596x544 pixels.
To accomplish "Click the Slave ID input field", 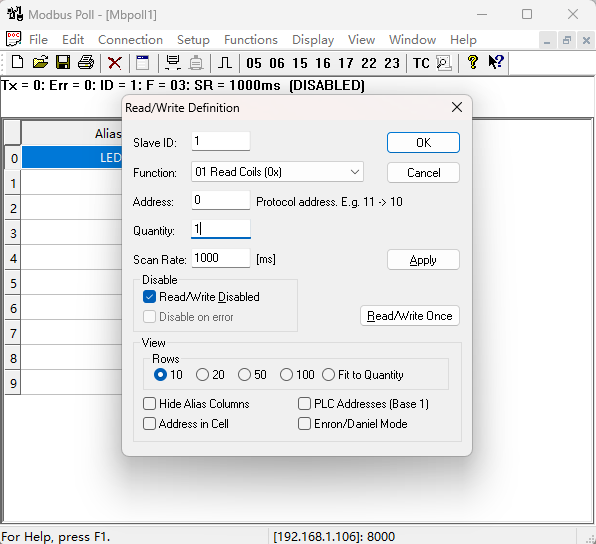I will [221, 141].
